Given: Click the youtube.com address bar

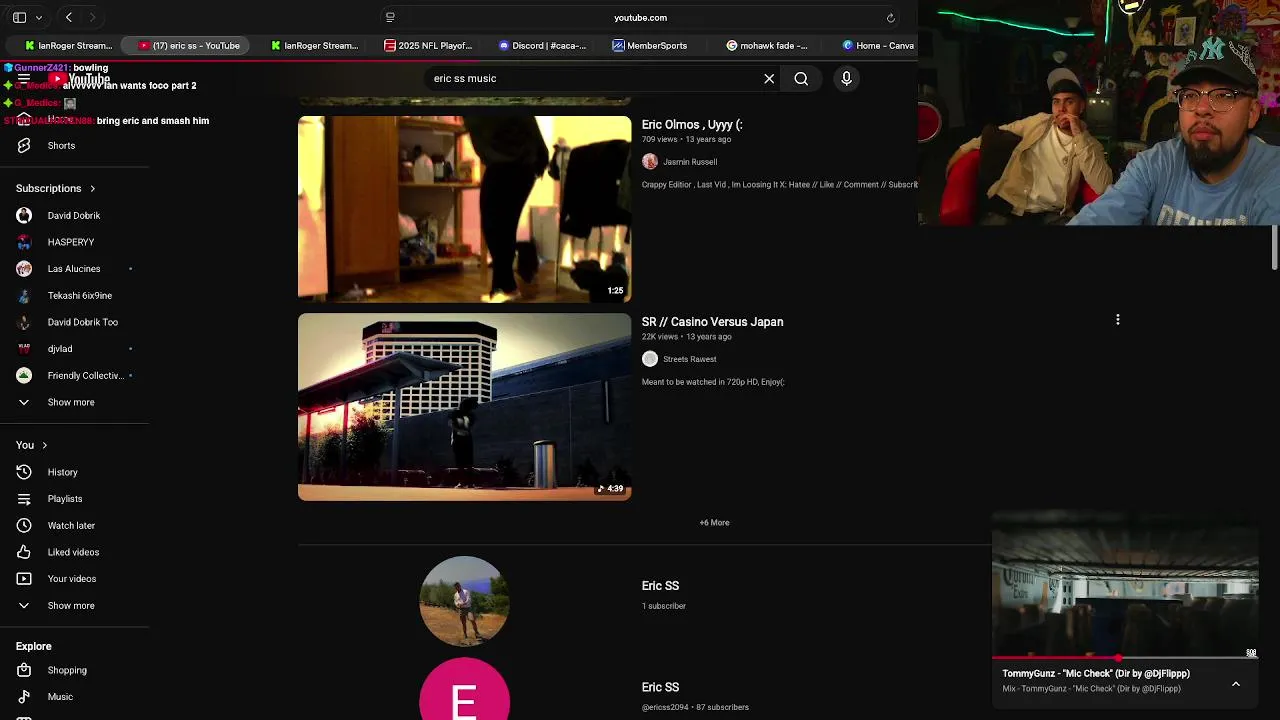Looking at the screenshot, I should (x=640, y=17).
